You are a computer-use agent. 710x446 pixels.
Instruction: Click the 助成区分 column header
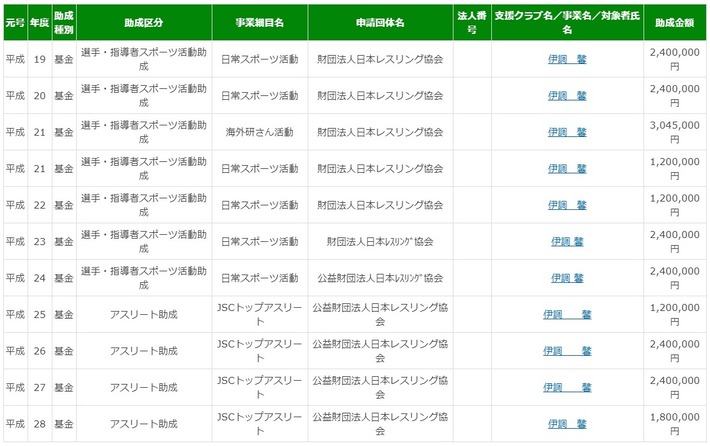tap(144, 23)
